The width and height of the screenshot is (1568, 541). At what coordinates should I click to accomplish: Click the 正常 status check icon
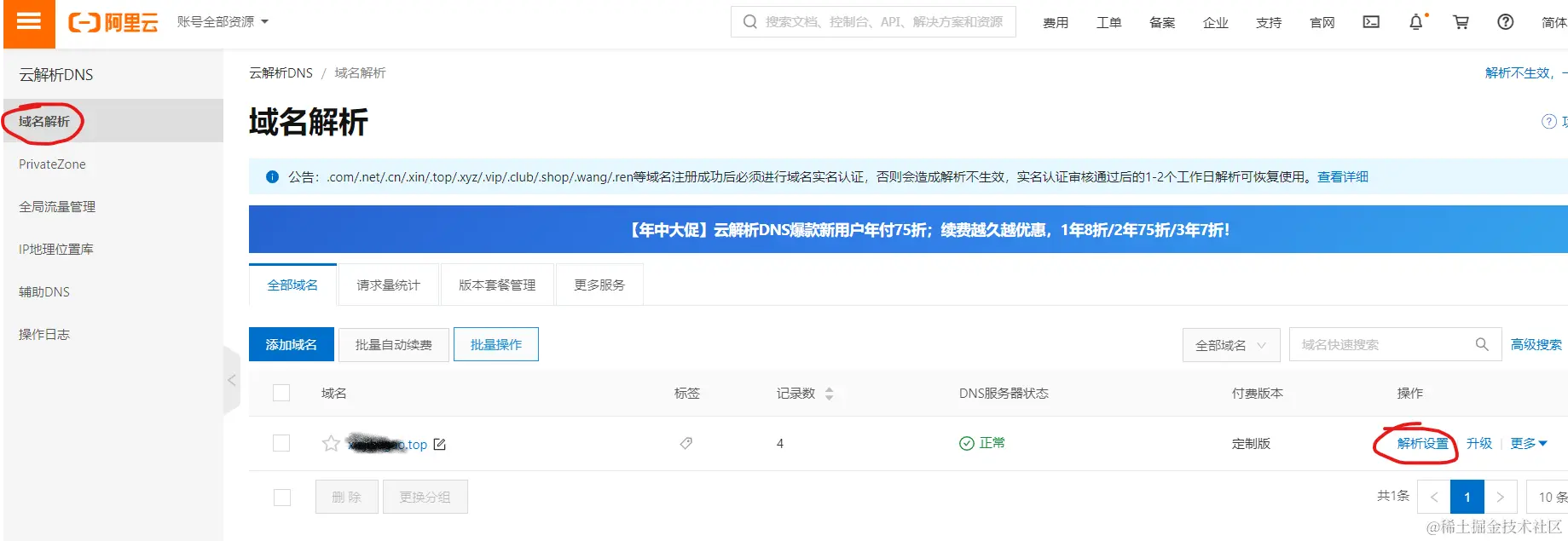click(x=967, y=443)
